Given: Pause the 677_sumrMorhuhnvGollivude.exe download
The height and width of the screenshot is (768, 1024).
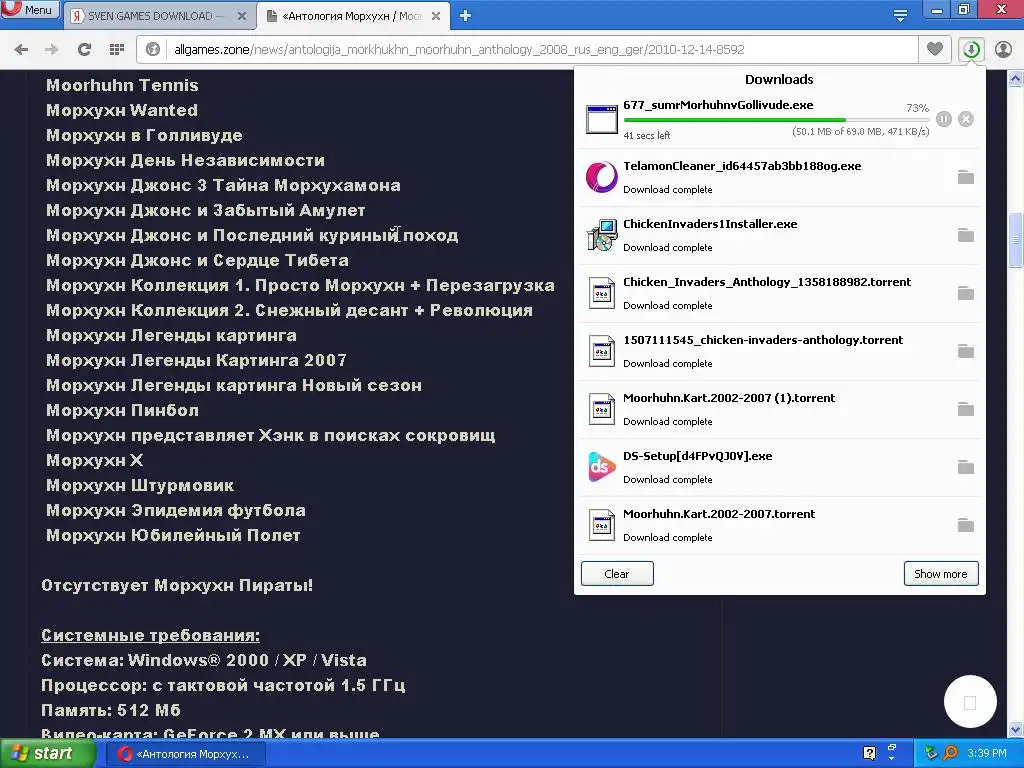Looking at the screenshot, I should 944,119.
